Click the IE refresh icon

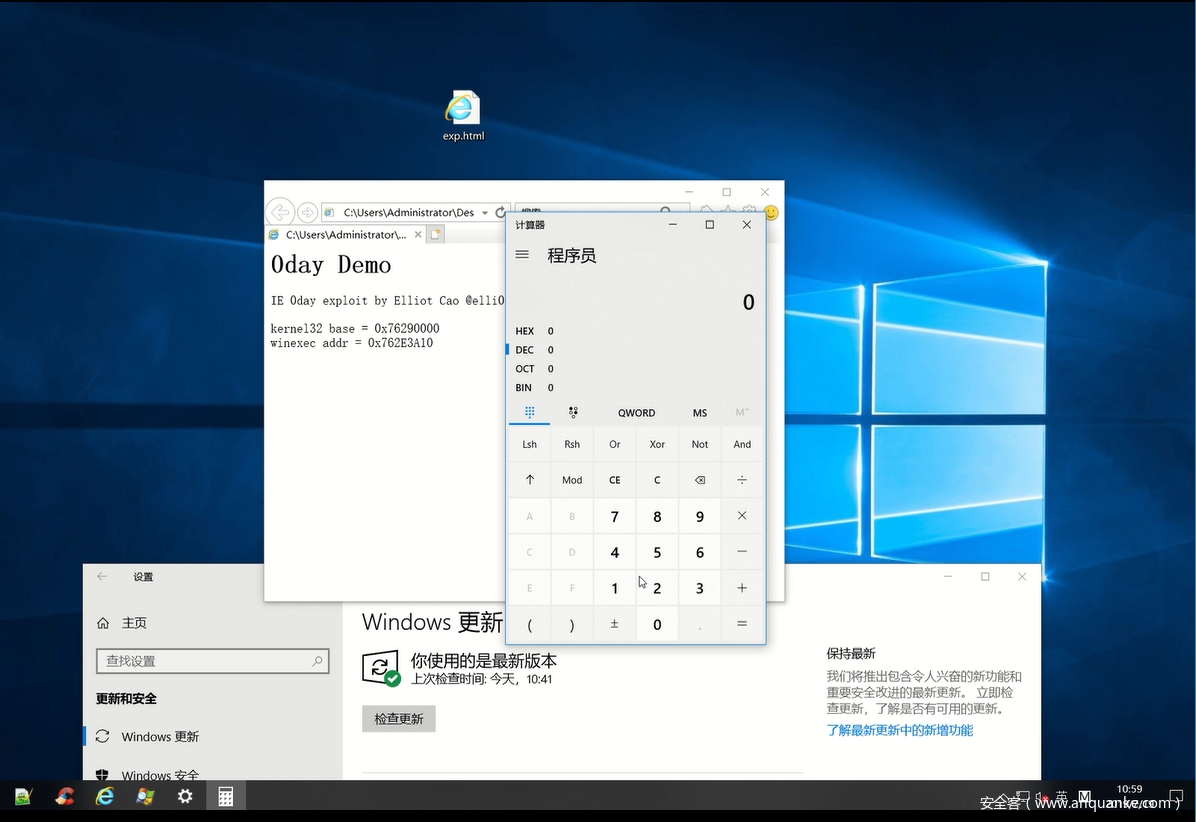(501, 213)
